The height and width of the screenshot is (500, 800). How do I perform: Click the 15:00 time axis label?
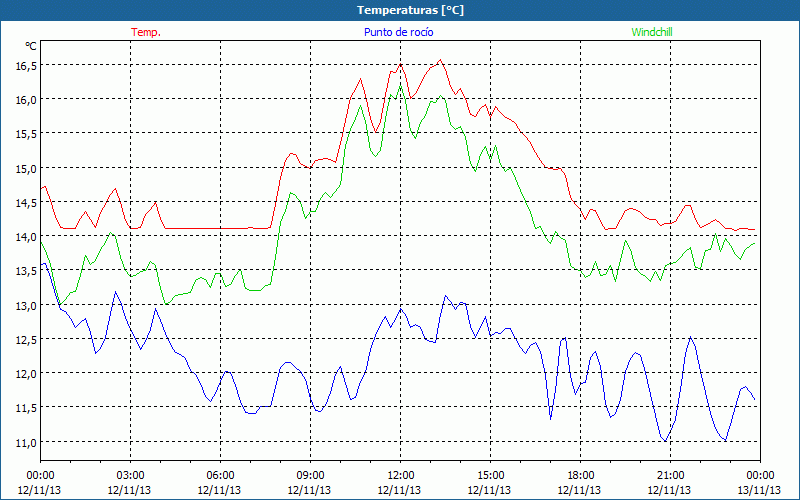coord(490,476)
